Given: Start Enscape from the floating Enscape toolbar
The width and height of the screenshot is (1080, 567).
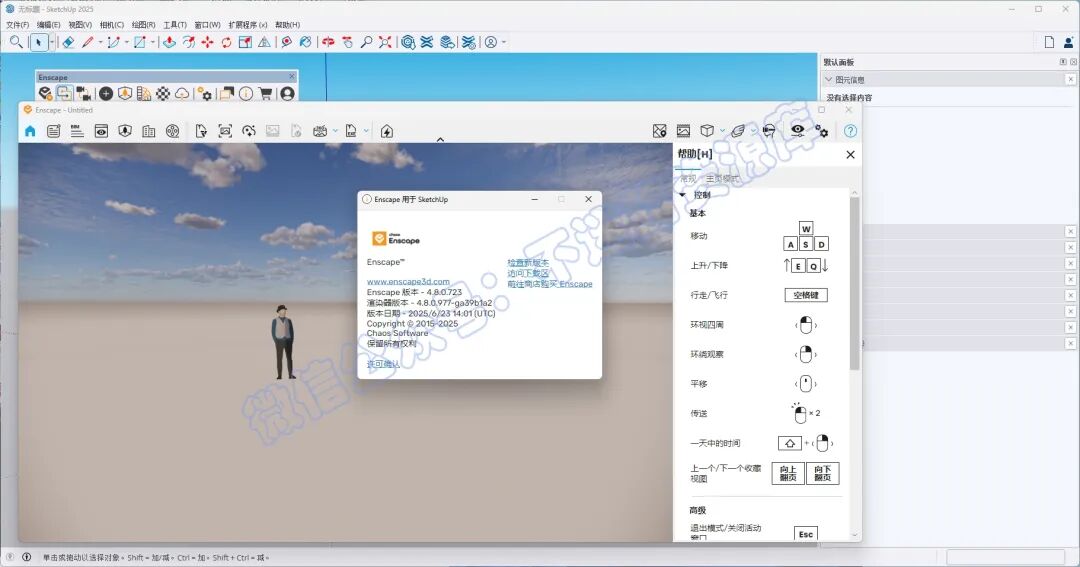Looking at the screenshot, I should [x=45, y=93].
